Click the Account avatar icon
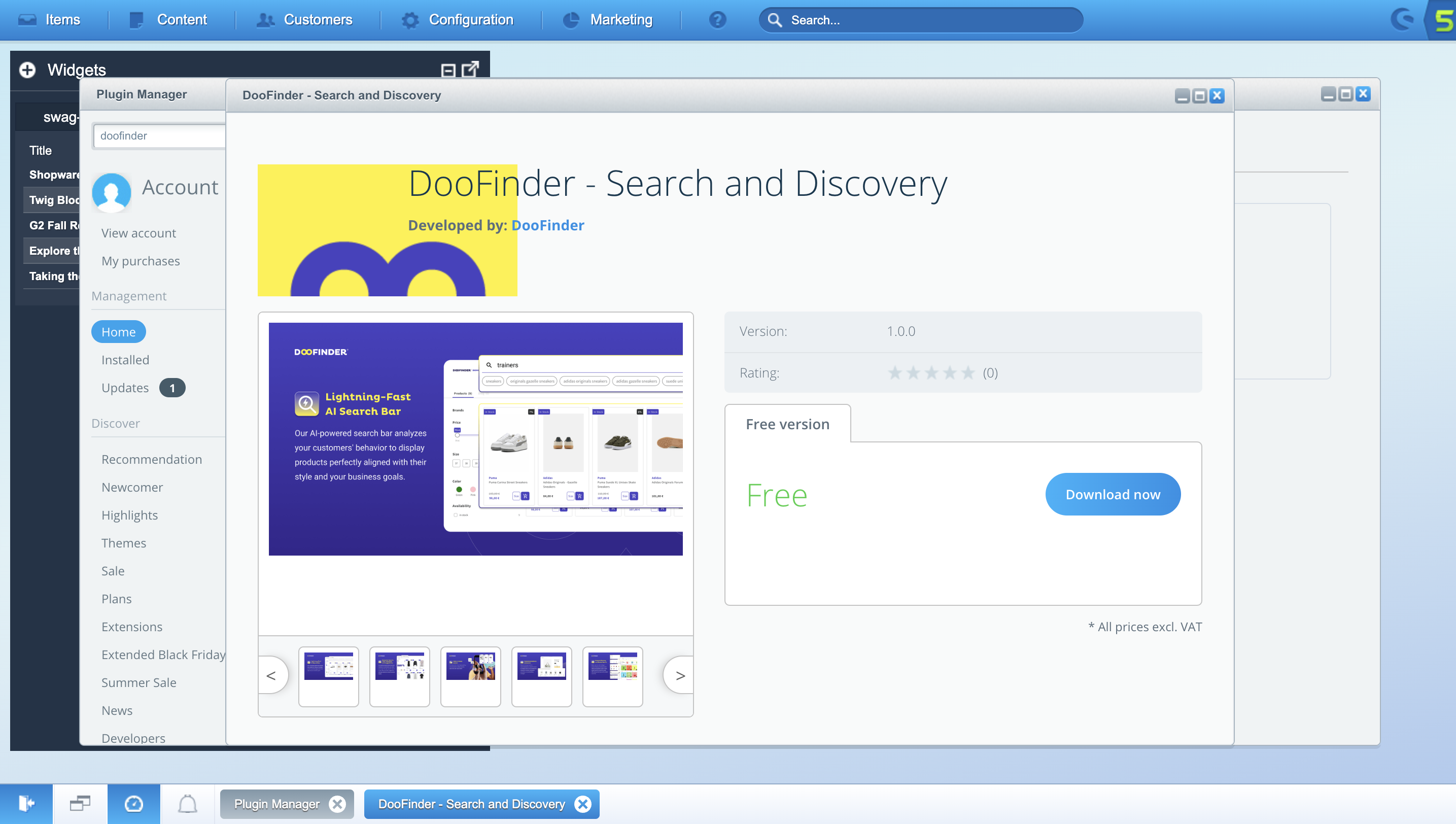This screenshot has height=824, width=1456. tap(112, 192)
